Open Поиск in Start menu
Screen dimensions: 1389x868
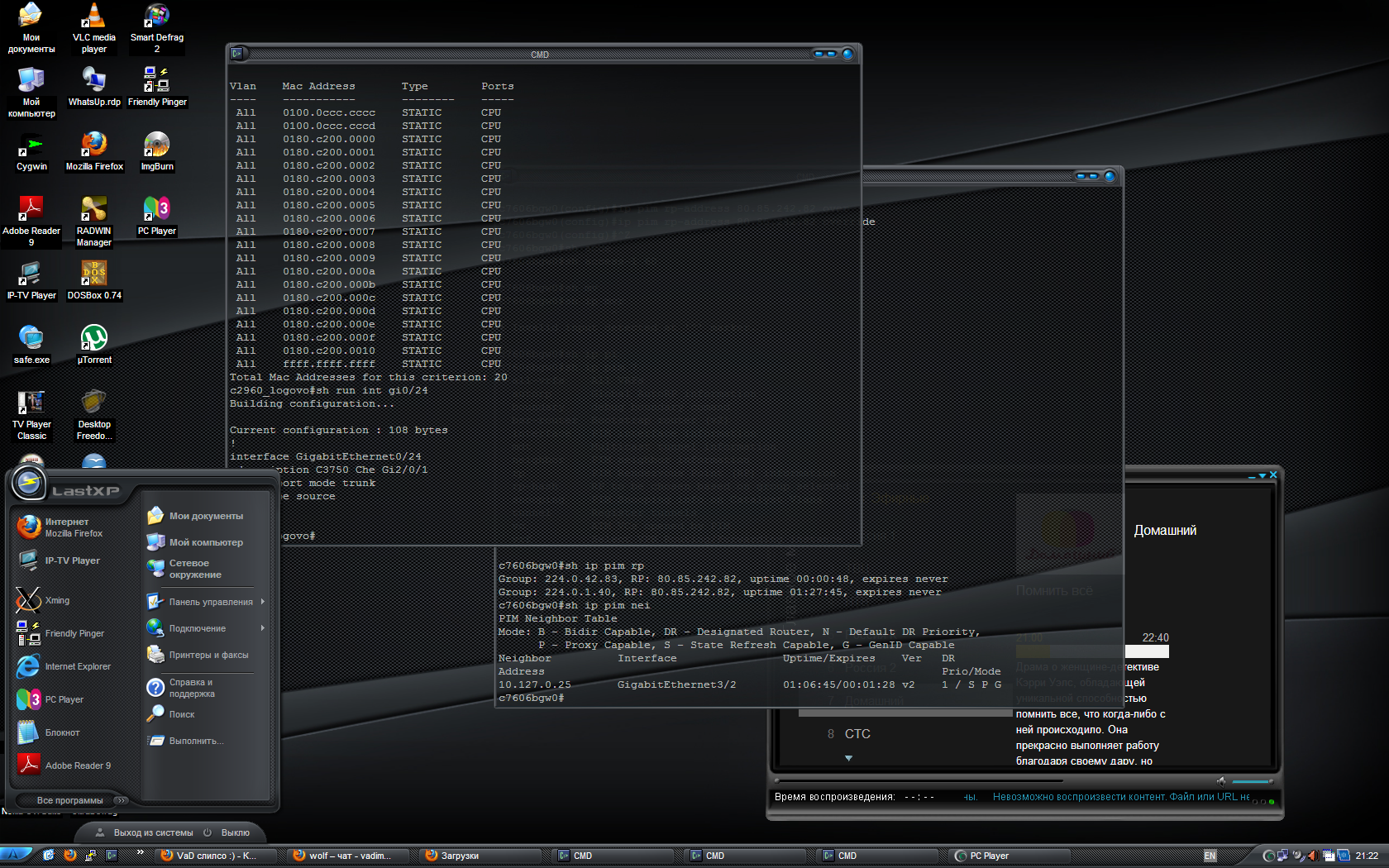point(207,714)
